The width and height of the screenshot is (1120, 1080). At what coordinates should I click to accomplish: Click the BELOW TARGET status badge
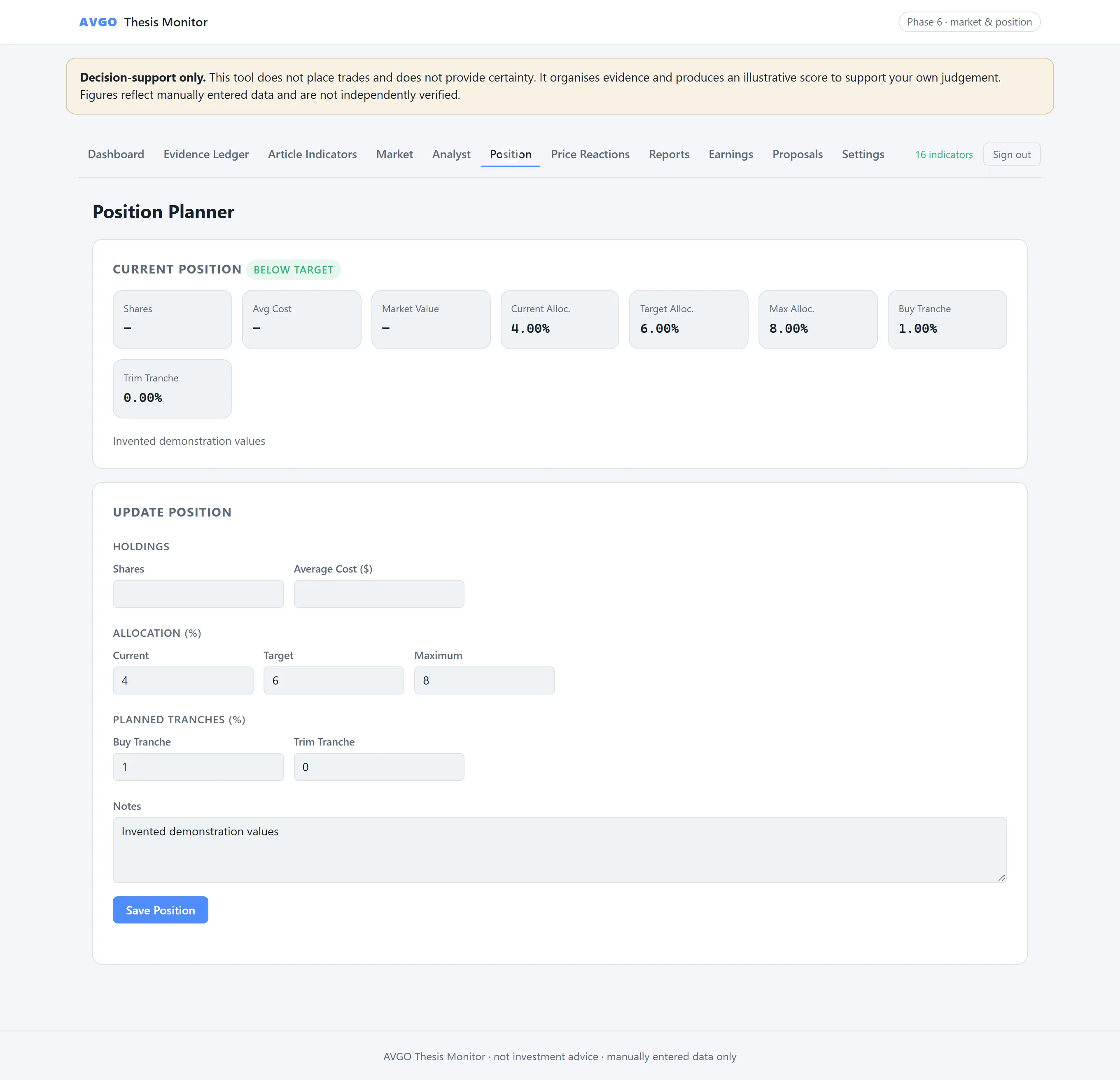[294, 270]
